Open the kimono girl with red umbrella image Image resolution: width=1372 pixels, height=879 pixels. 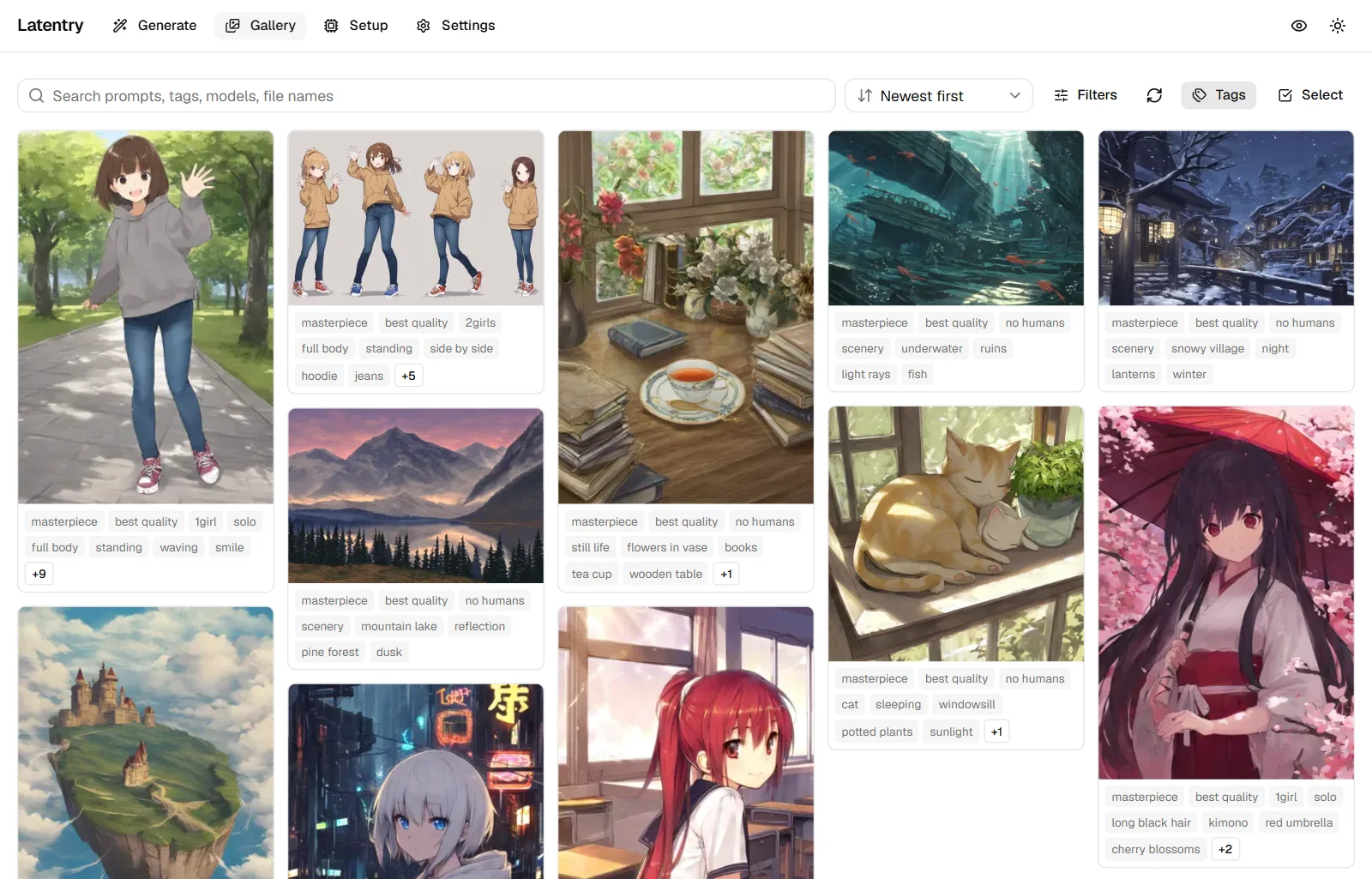1226,593
